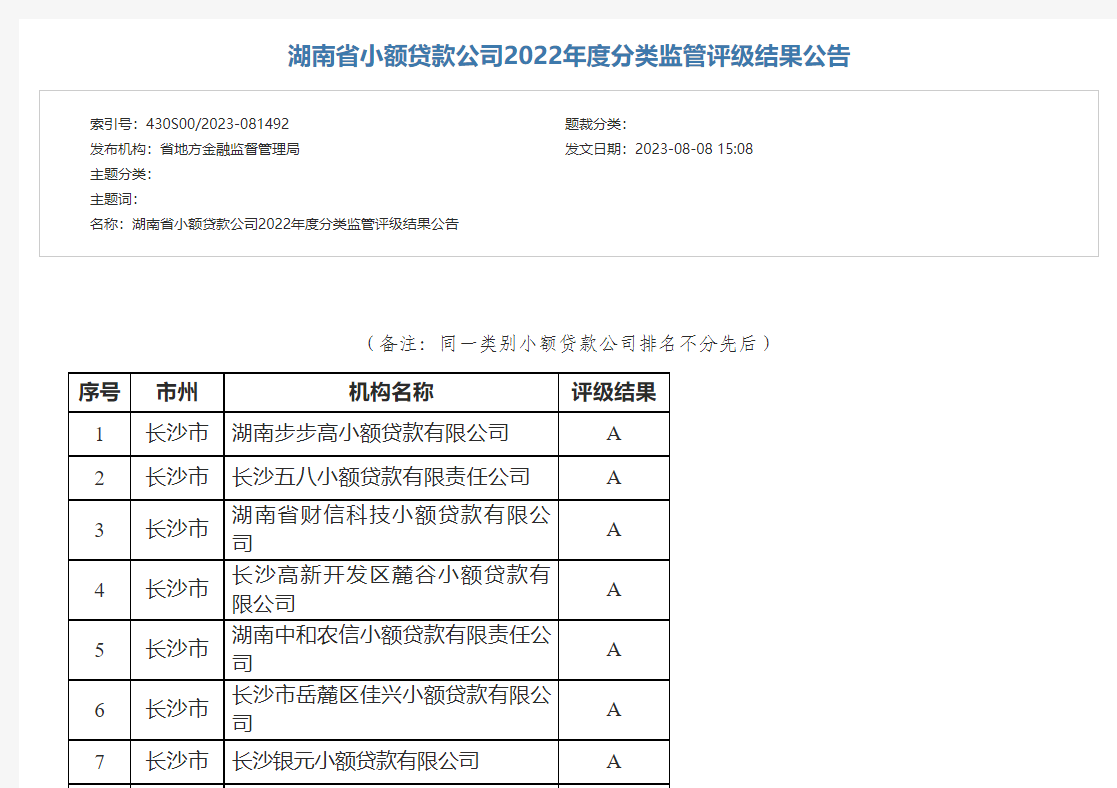Select 湖南省财信科技小额贷款有限公司 cell
Image resolution: width=1117 pixels, height=788 pixels.
390,529
